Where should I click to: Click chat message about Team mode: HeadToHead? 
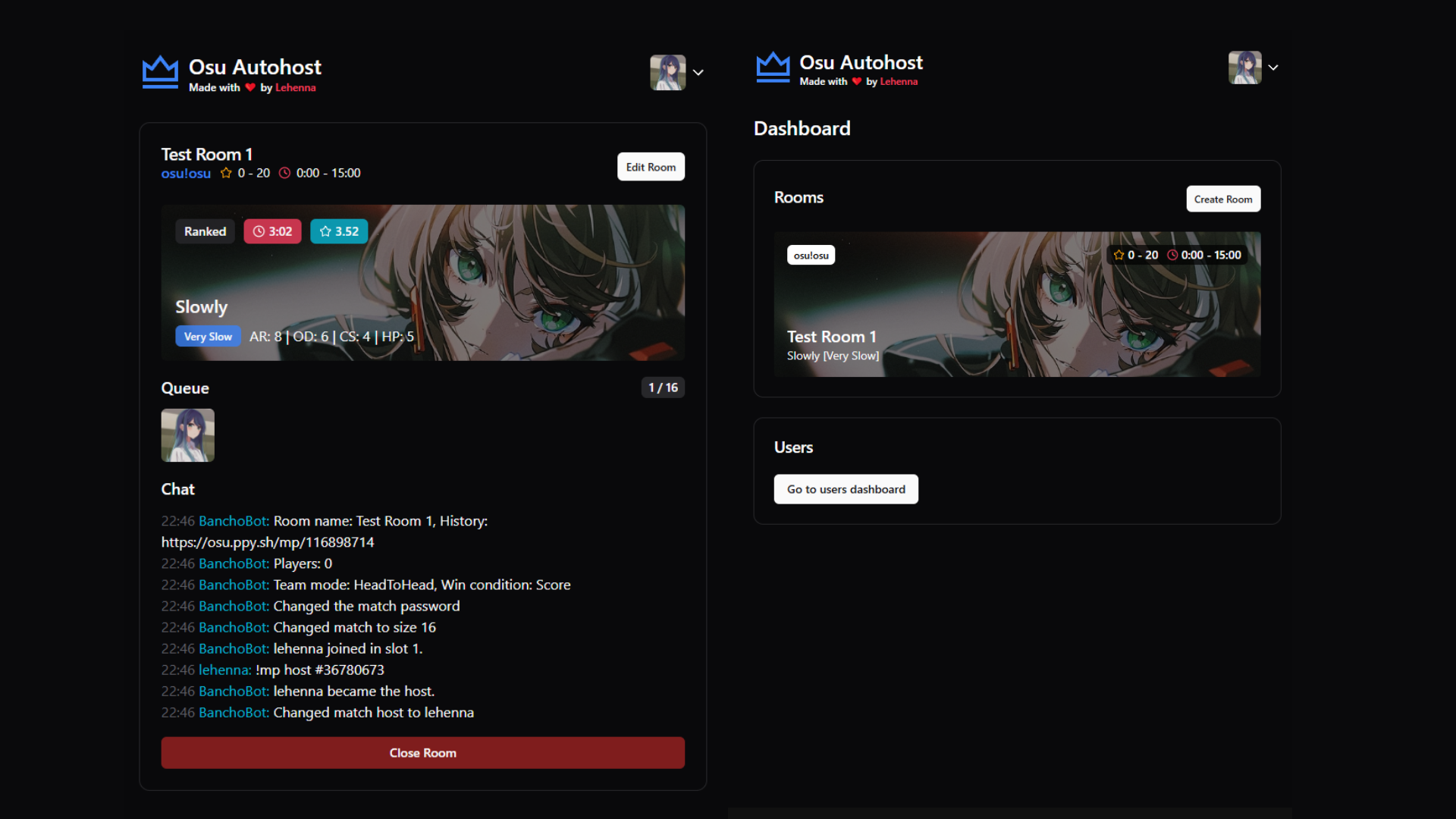[x=422, y=585]
